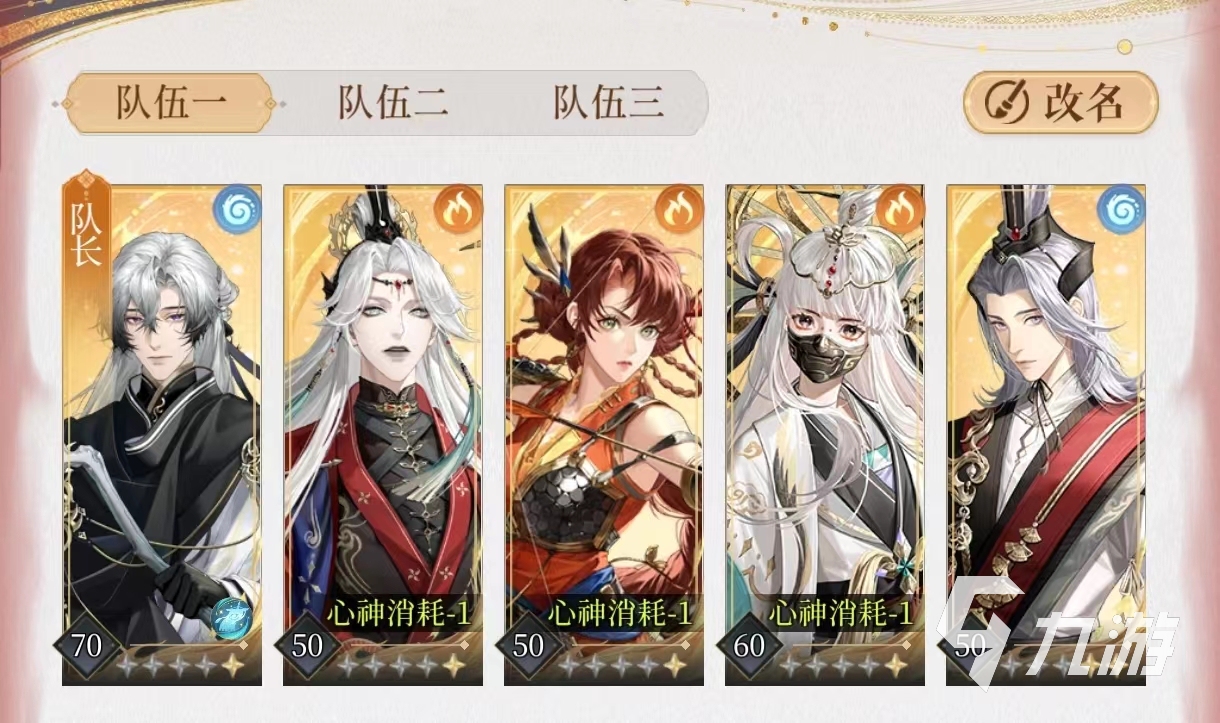This screenshot has height=723, width=1220.
Task: Click the water element icon on leader card
Action: 239,208
